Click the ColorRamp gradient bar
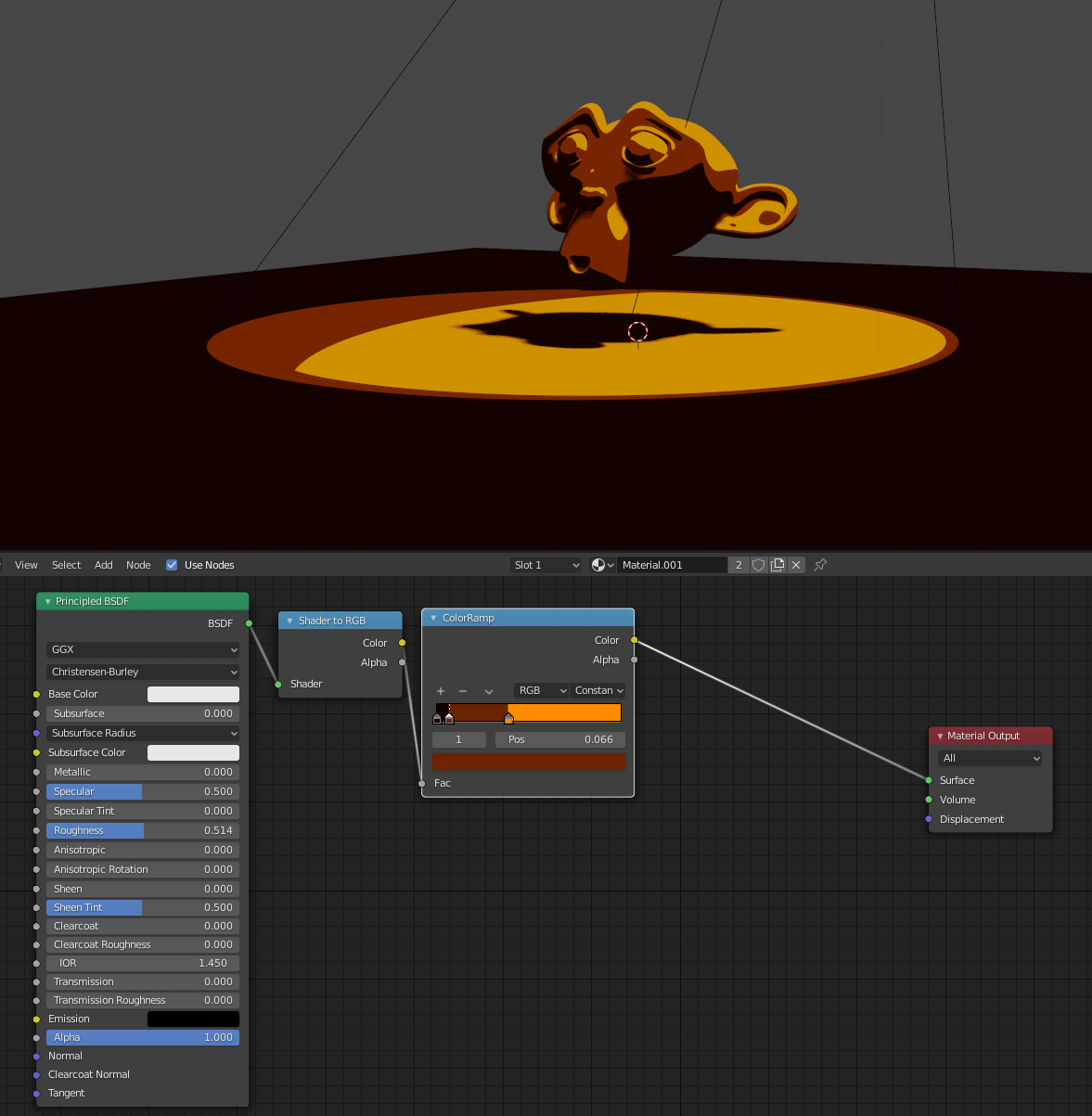This screenshot has width=1092, height=1116. 529,712
